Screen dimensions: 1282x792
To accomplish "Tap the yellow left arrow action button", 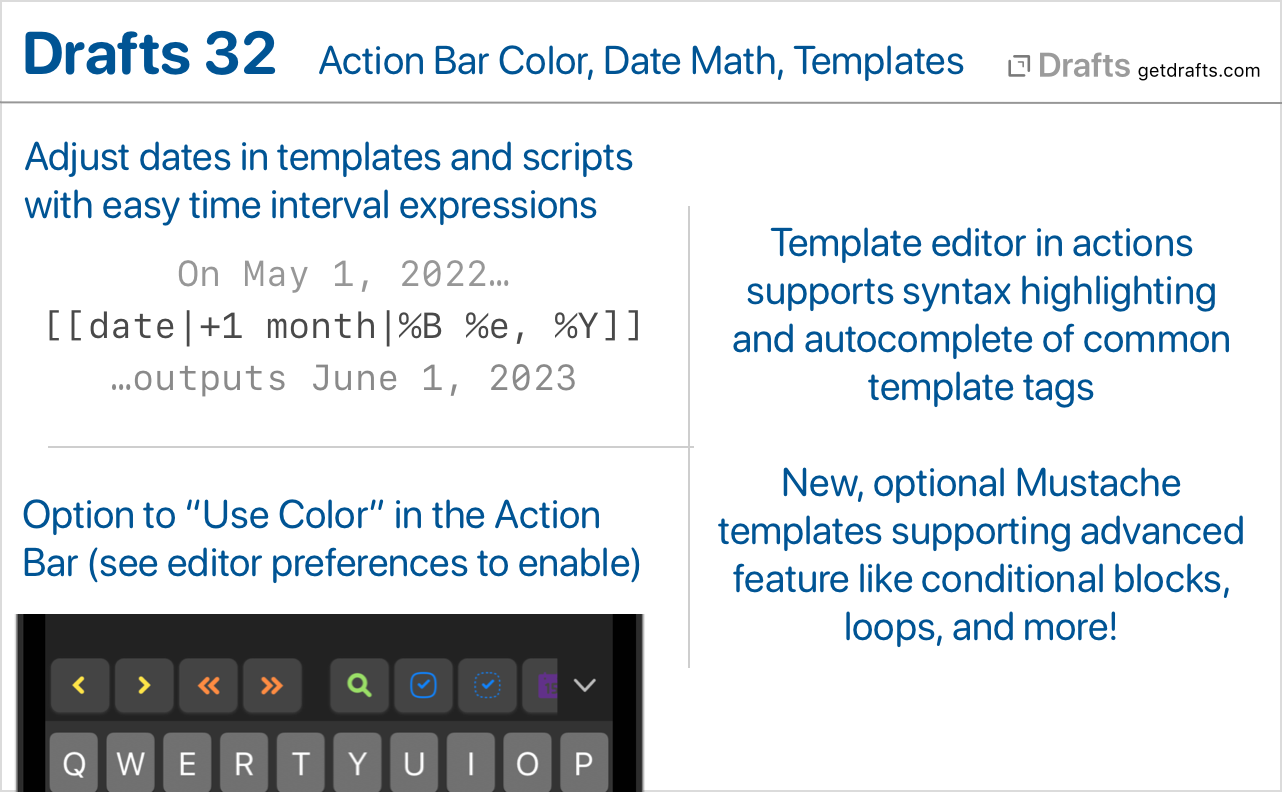I will [x=80, y=685].
